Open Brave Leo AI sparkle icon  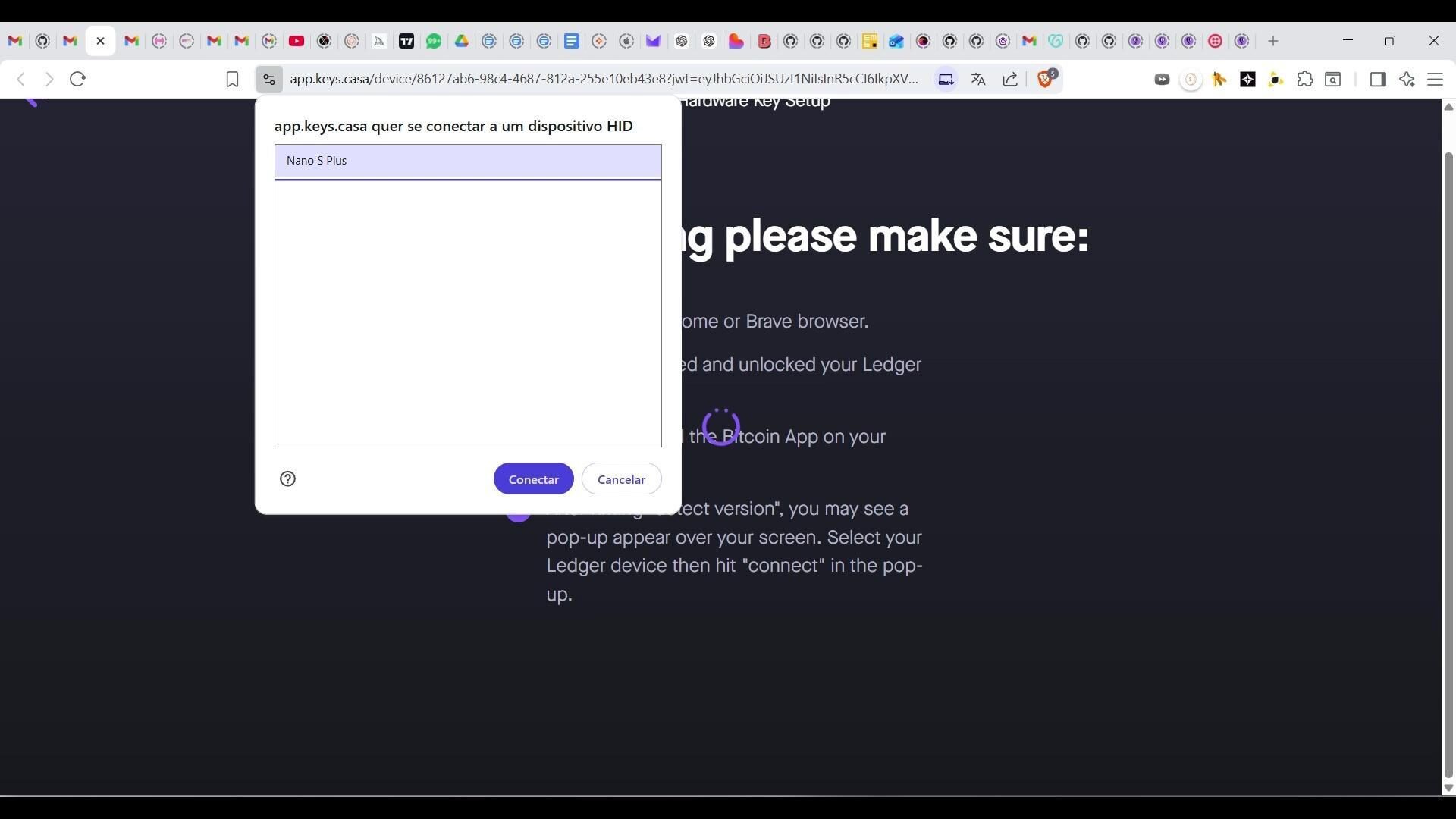click(1407, 79)
